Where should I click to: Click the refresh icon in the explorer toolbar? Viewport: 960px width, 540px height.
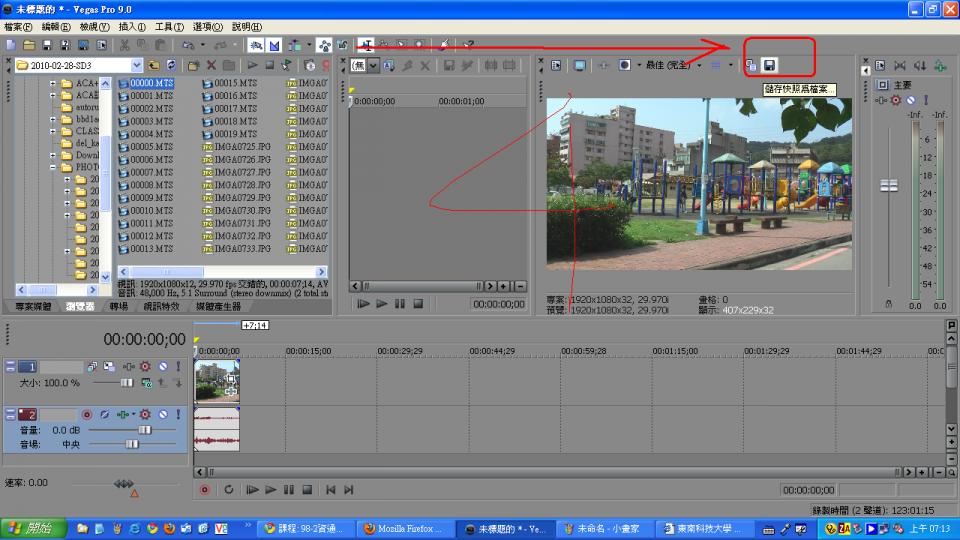pos(171,65)
